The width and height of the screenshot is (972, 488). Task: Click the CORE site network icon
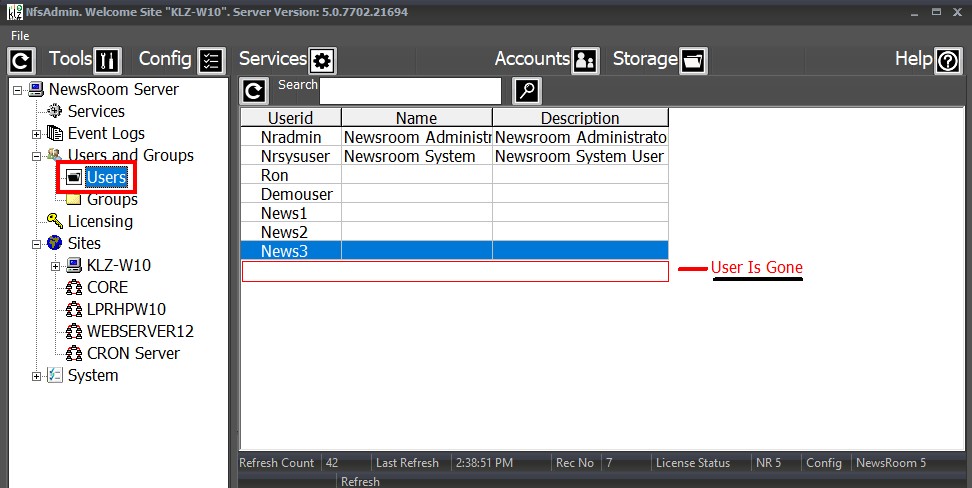tap(74, 288)
